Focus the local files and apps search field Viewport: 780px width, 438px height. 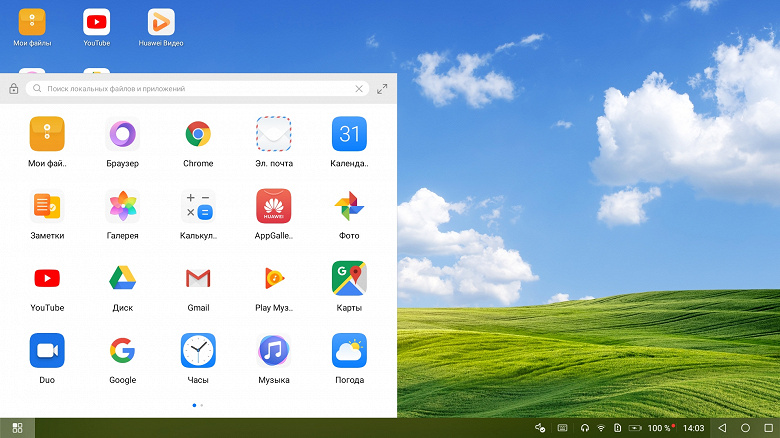(x=197, y=89)
